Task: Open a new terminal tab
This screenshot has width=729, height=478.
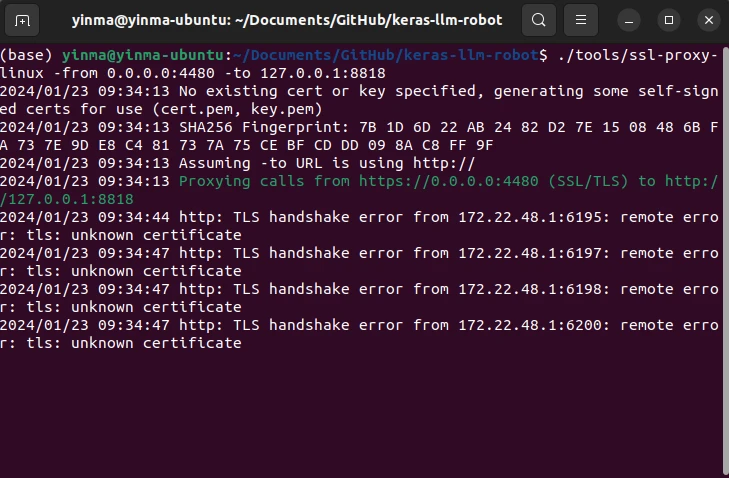Action: 22,20
